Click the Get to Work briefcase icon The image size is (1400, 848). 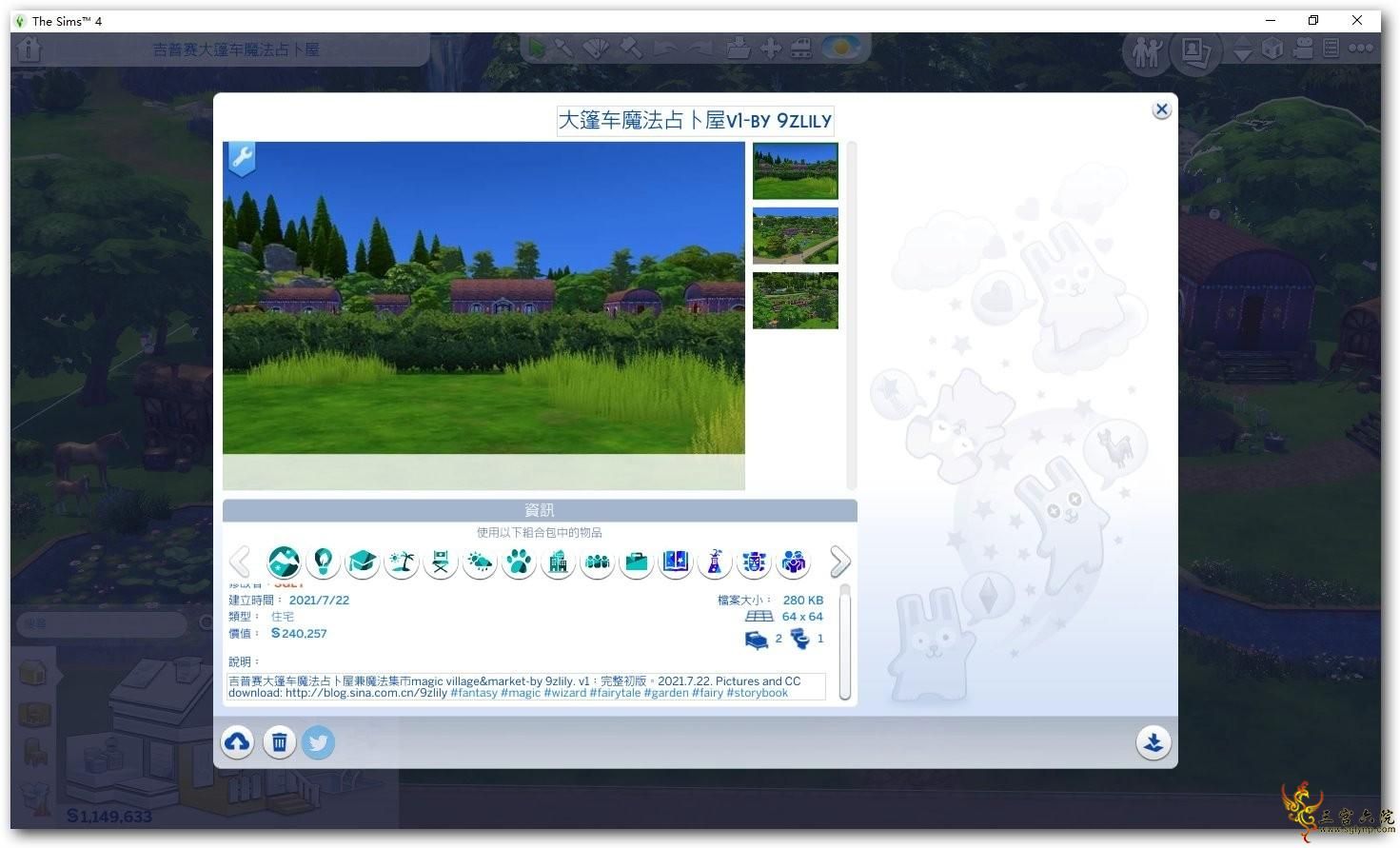pos(637,562)
